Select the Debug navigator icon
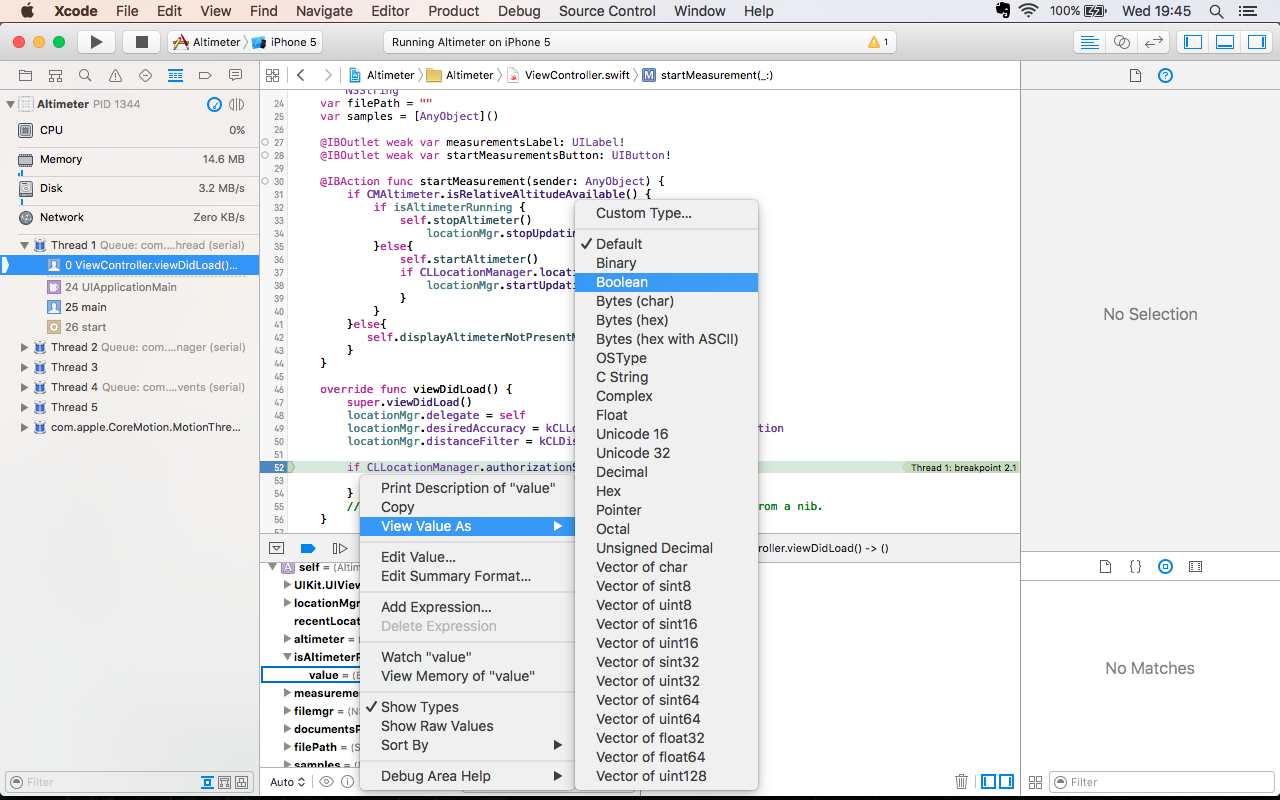This screenshot has width=1280, height=800. click(x=176, y=75)
